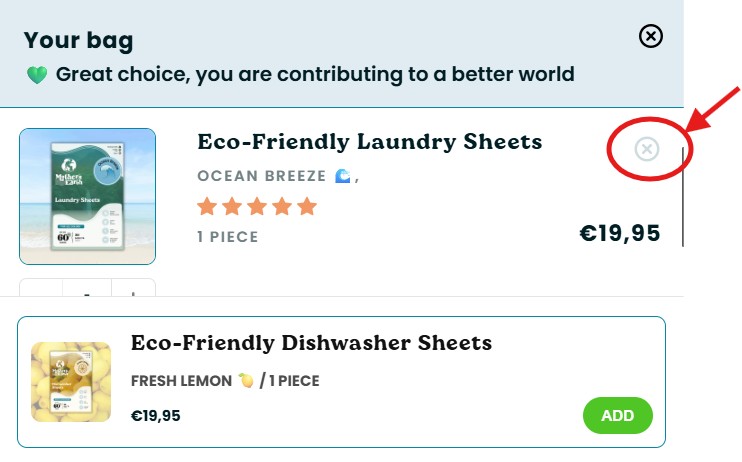Close the Your bag panel

click(x=650, y=37)
